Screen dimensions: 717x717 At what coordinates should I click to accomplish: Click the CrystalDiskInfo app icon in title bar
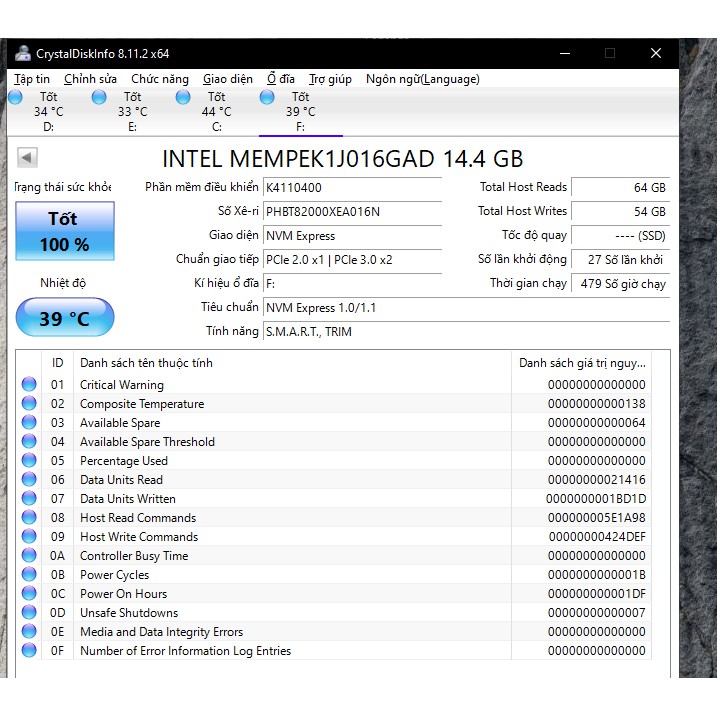[x=23, y=54]
